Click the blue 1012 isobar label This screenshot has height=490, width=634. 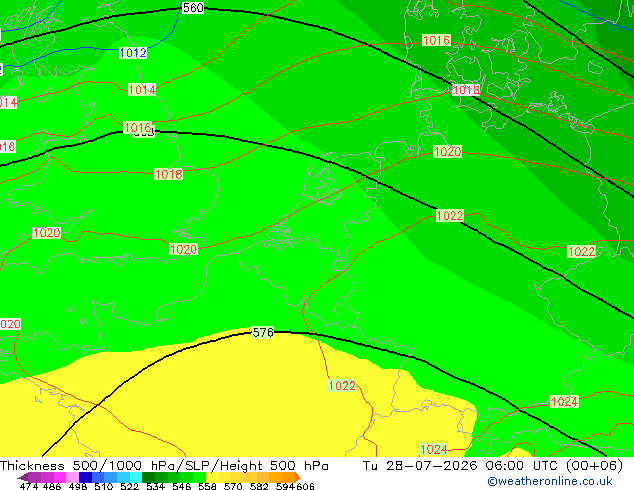coord(133,53)
